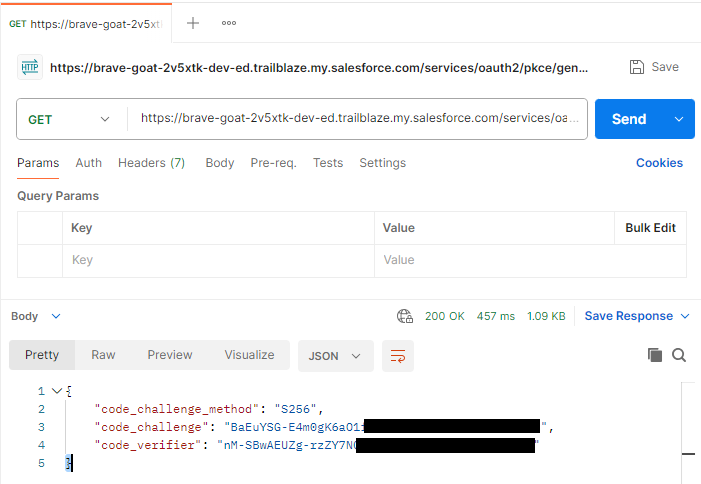Open a new request tab with plus icon
The image size is (701, 484).
(x=193, y=23)
